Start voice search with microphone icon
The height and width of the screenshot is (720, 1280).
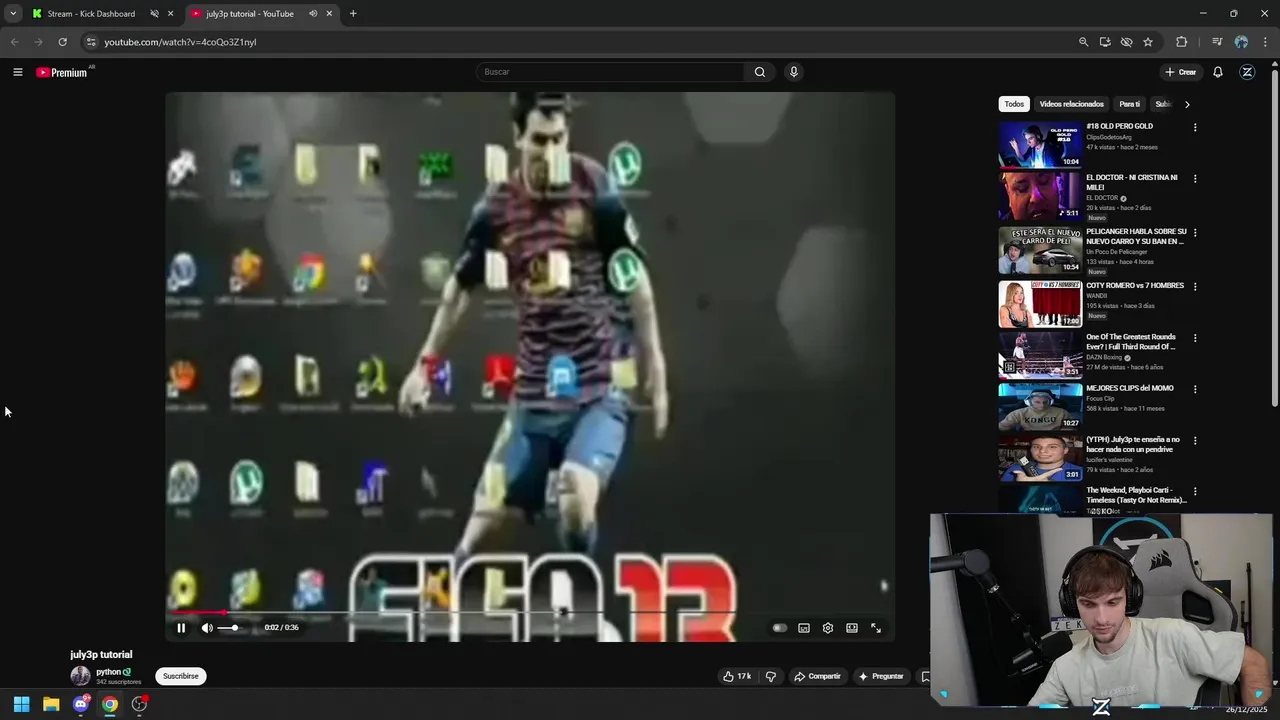click(x=794, y=72)
